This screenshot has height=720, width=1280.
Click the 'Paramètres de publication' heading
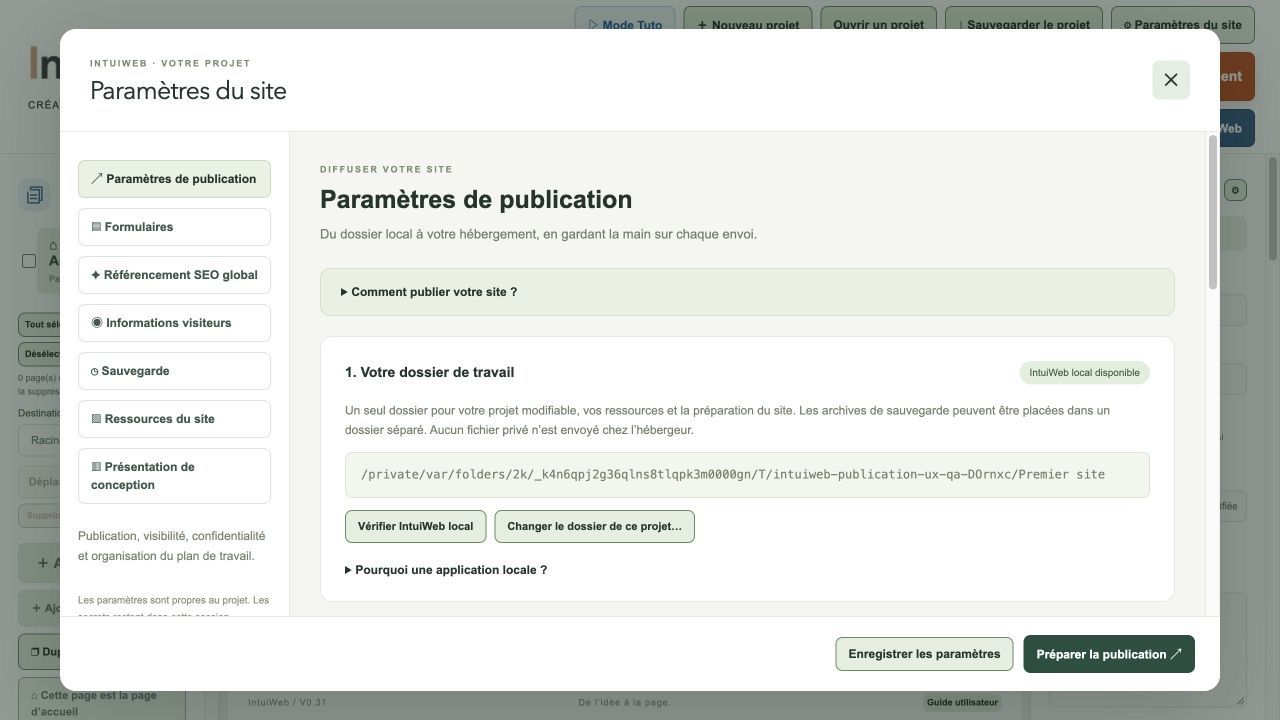[476, 199]
